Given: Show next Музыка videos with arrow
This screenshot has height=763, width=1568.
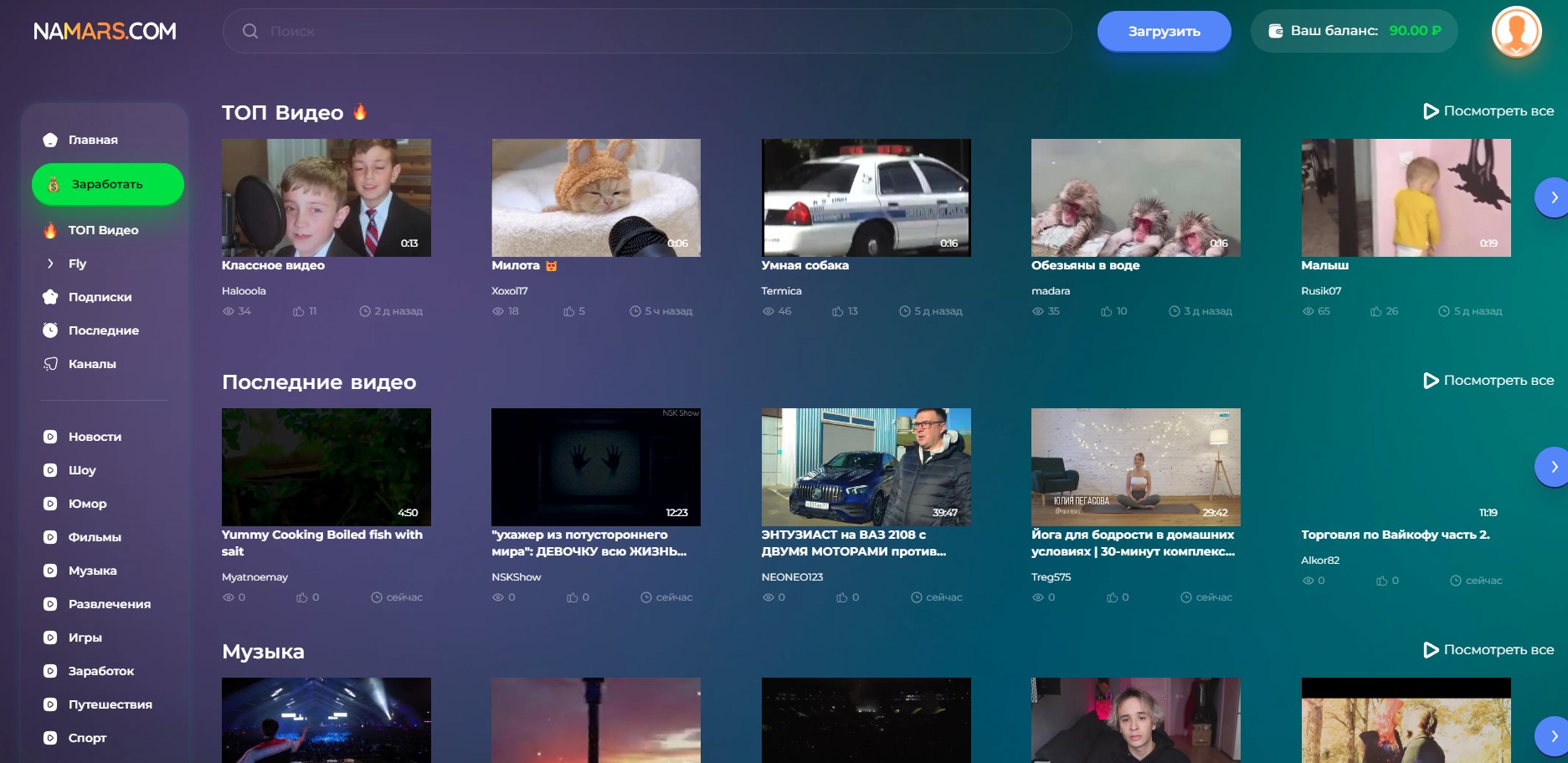Looking at the screenshot, I should pyautogui.click(x=1551, y=736).
